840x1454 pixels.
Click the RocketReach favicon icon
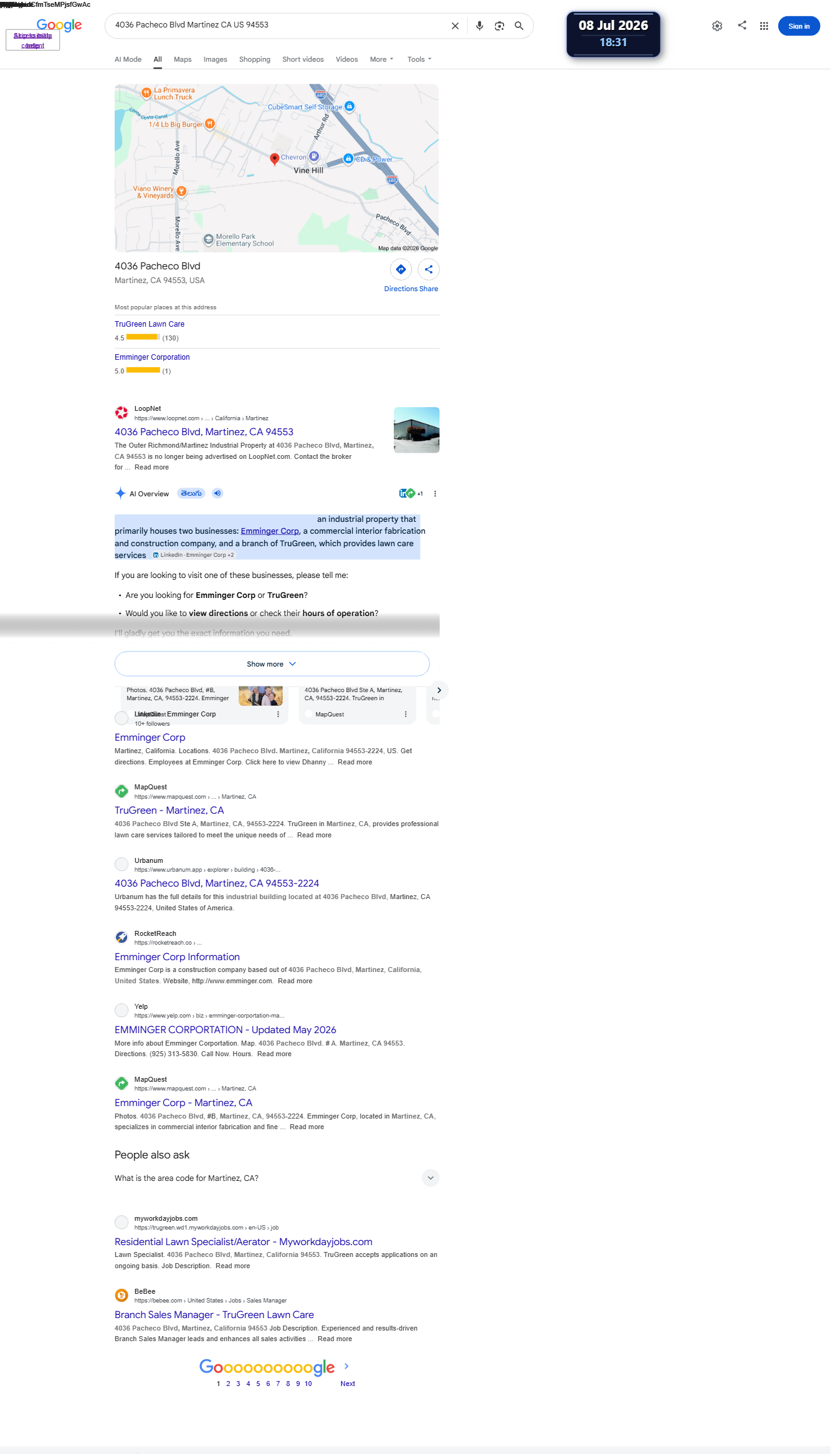coord(122,937)
